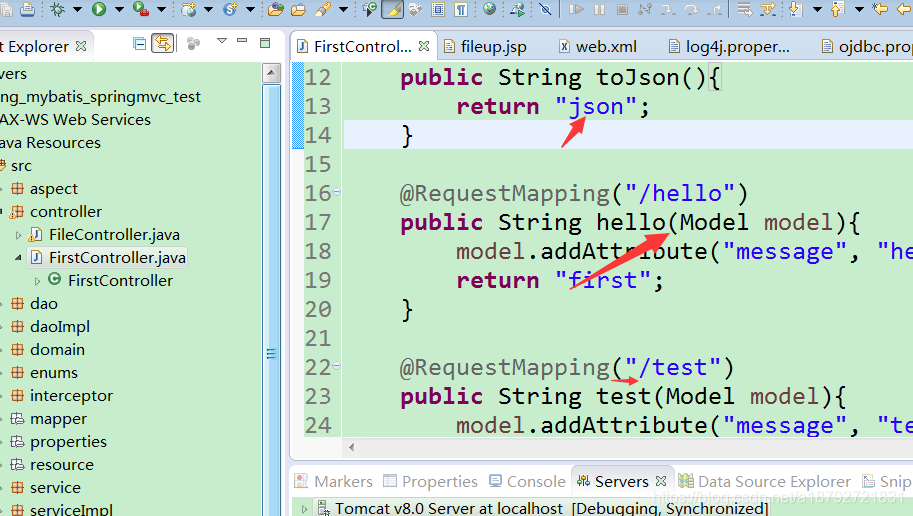Open the New Web Project dropdown arrow
Screen dimensions: 913x516
point(208,9)
